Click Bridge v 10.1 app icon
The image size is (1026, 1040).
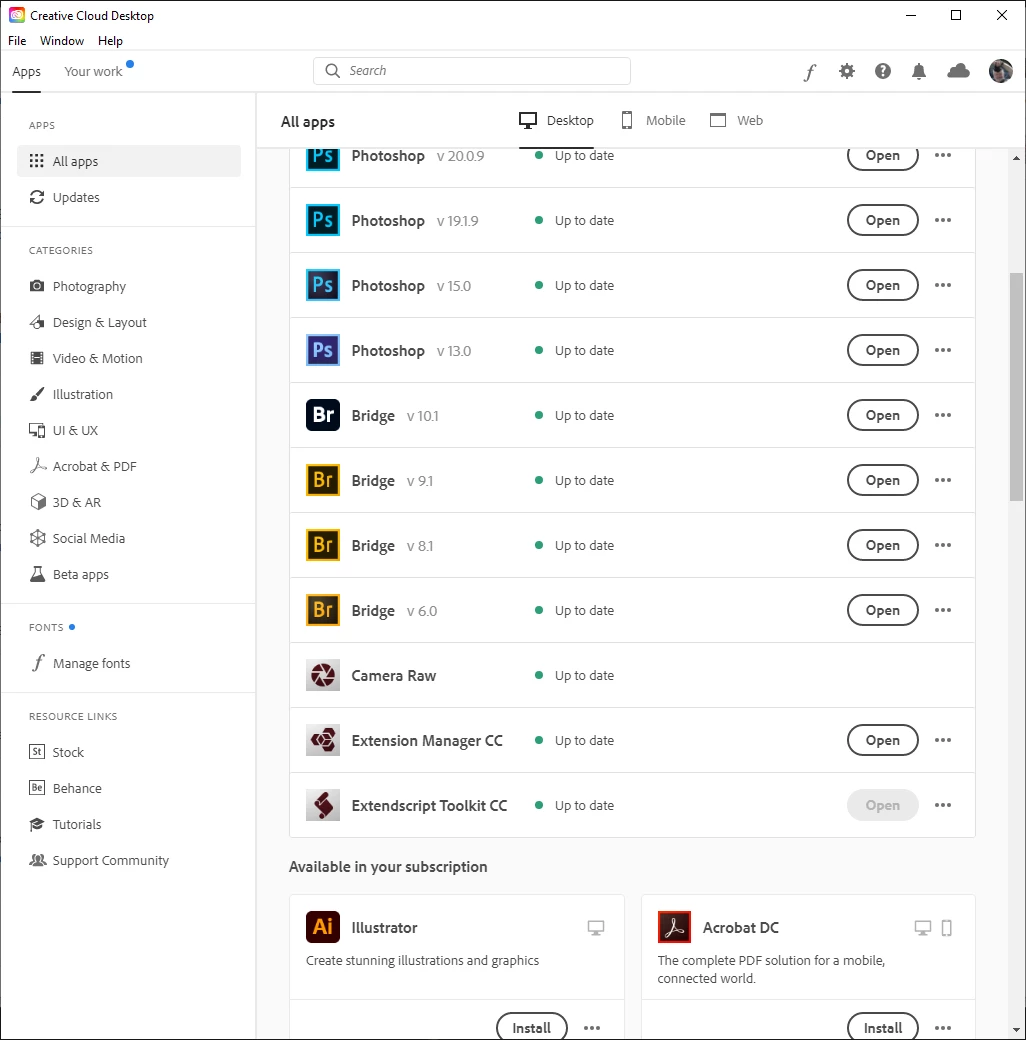[323, 415]
